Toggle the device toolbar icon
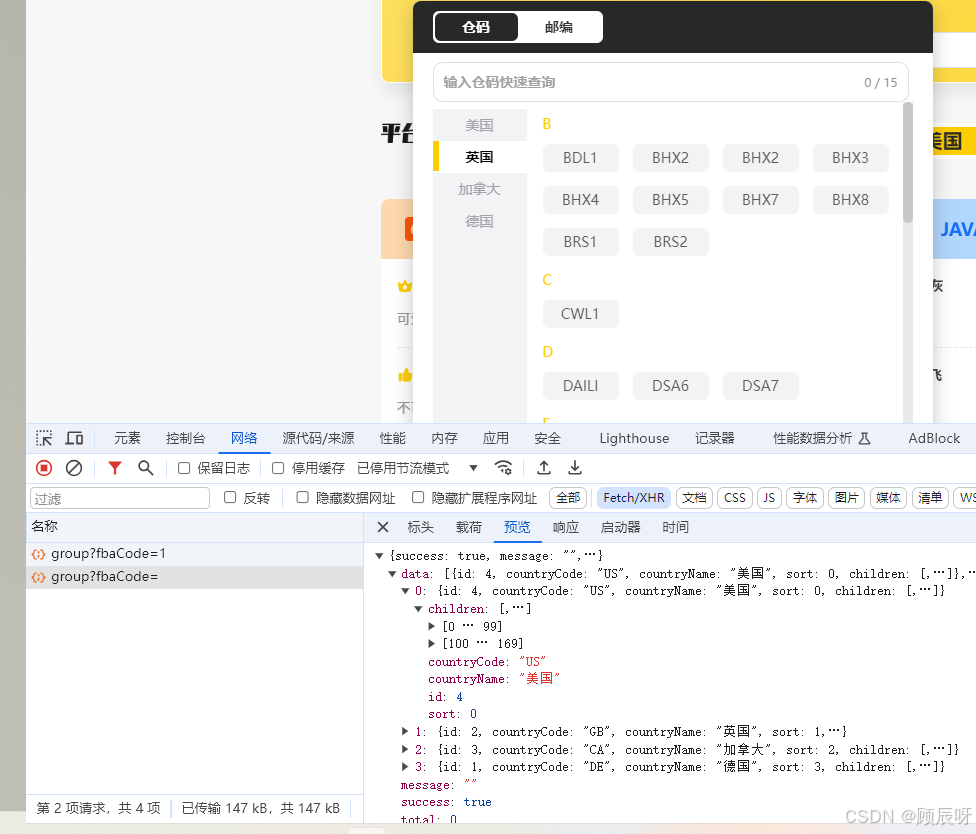This screenshot has width=976, height=834. (75, 438)
